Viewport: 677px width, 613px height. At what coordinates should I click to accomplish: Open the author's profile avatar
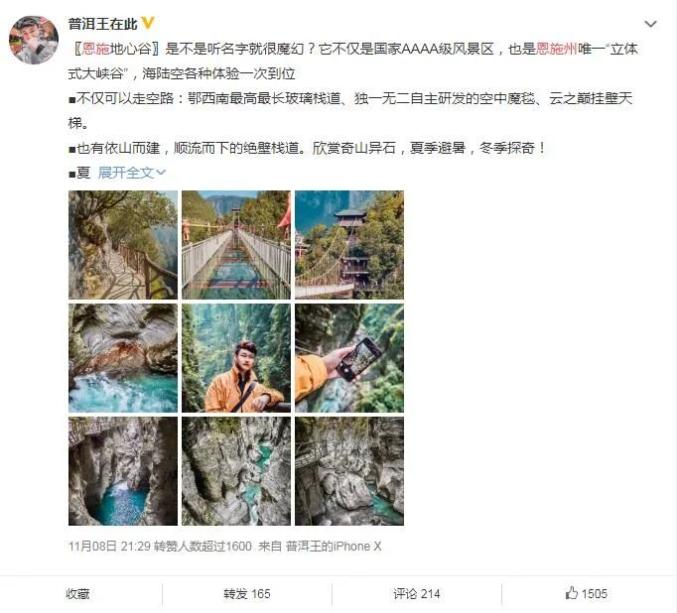pos(34,40)
